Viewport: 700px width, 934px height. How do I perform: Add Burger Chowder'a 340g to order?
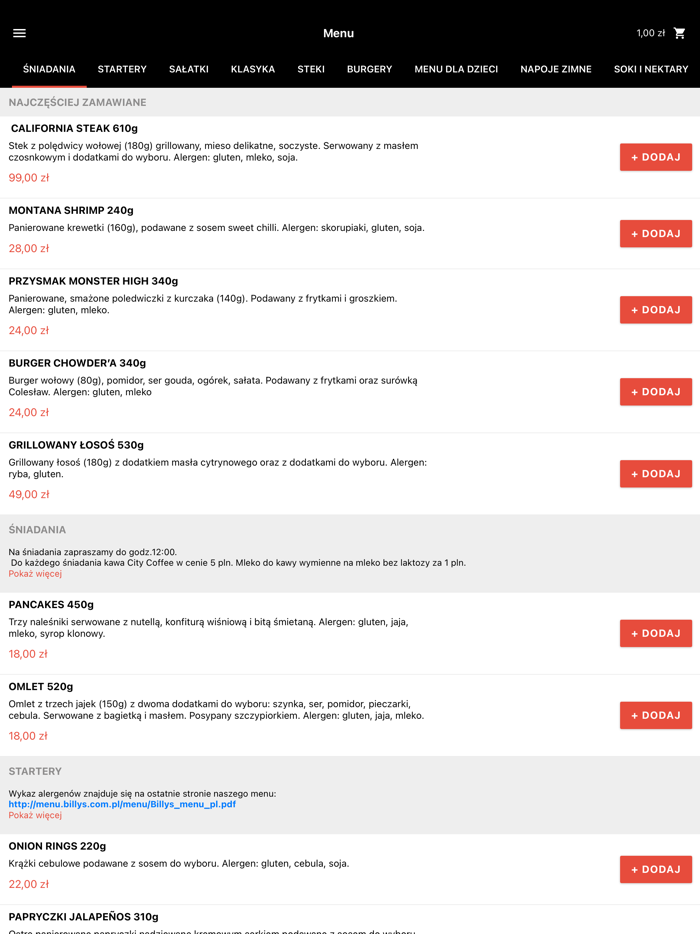655,392
